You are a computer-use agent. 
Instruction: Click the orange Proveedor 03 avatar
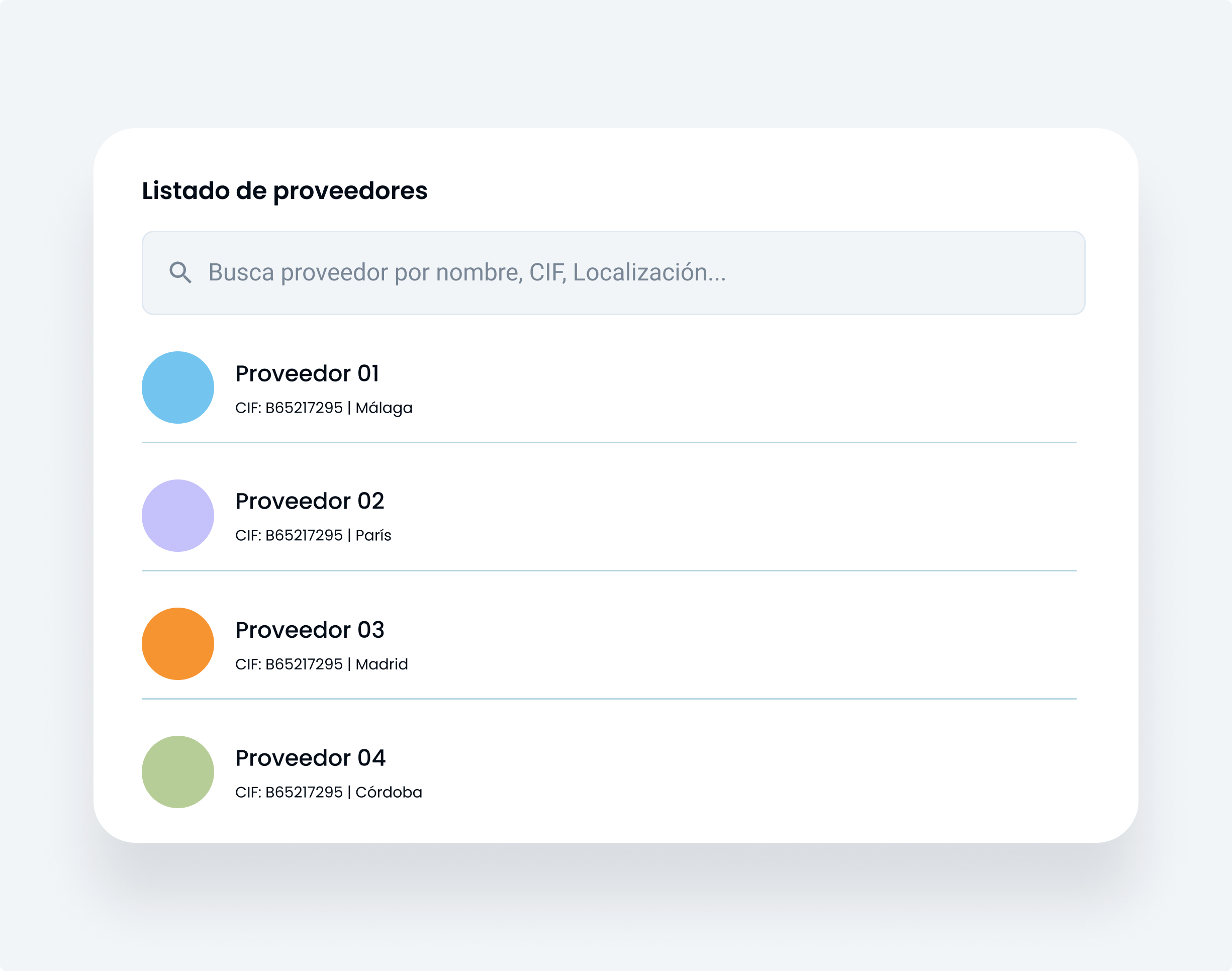coord(178,644)
